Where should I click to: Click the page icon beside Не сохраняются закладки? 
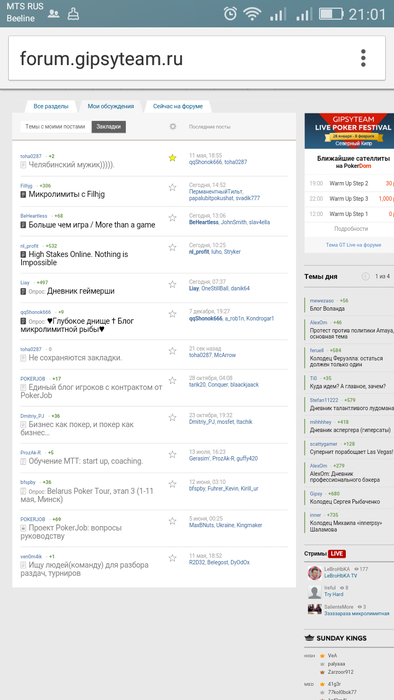[x=23, y=358]
